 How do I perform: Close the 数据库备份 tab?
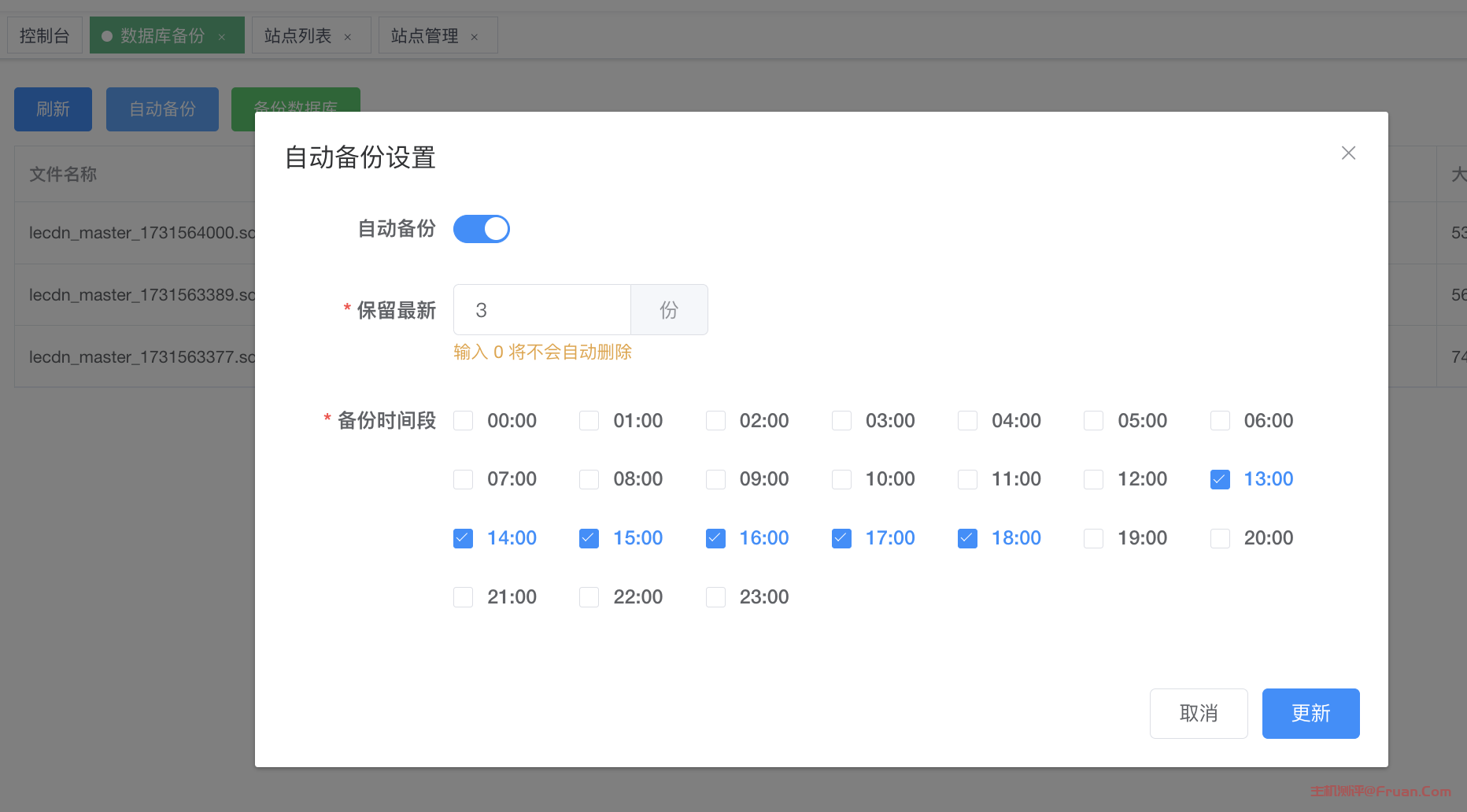pyautogui.click(x=222, y=37)
